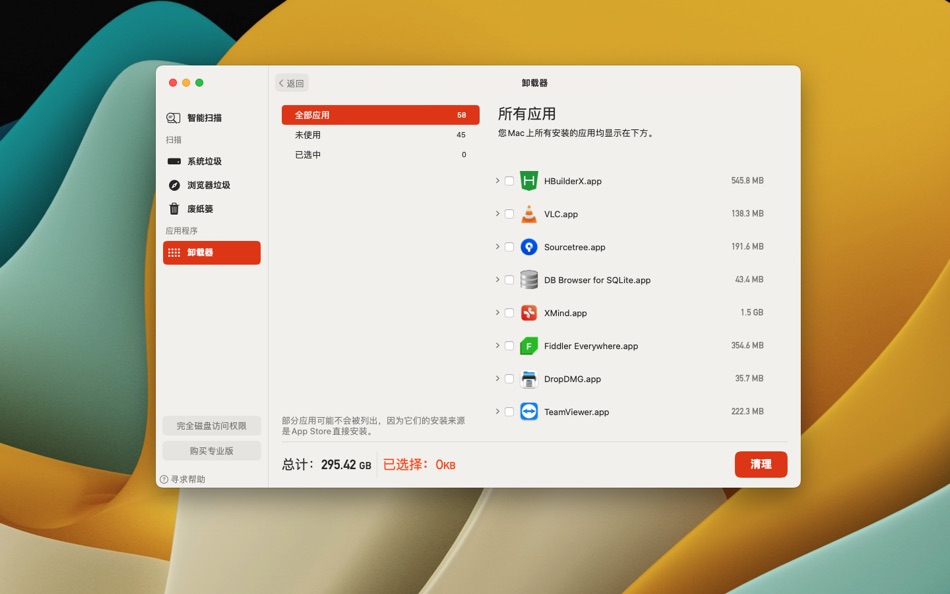Click the HBuilderX.app name
The image size is (950, 594).
click(x=573, y=181)
